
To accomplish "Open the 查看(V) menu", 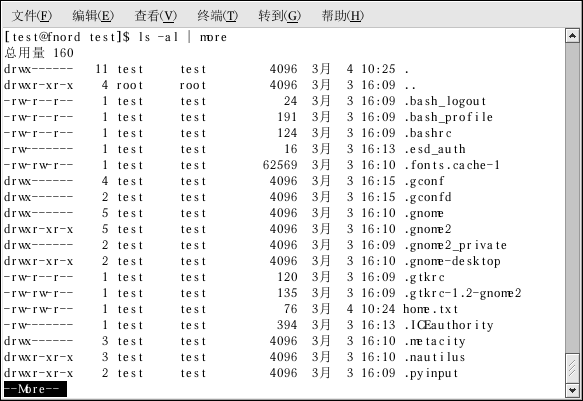I will coord(156,16).
